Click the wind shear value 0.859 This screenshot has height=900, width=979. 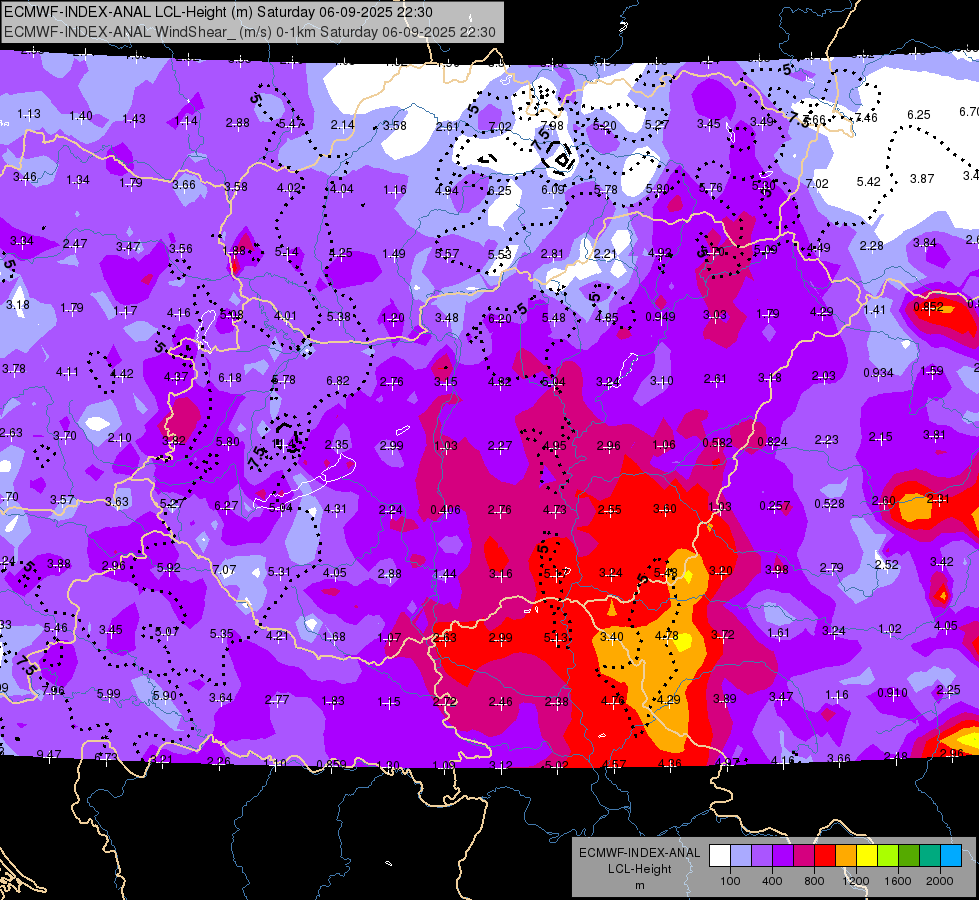click(332, 764)
